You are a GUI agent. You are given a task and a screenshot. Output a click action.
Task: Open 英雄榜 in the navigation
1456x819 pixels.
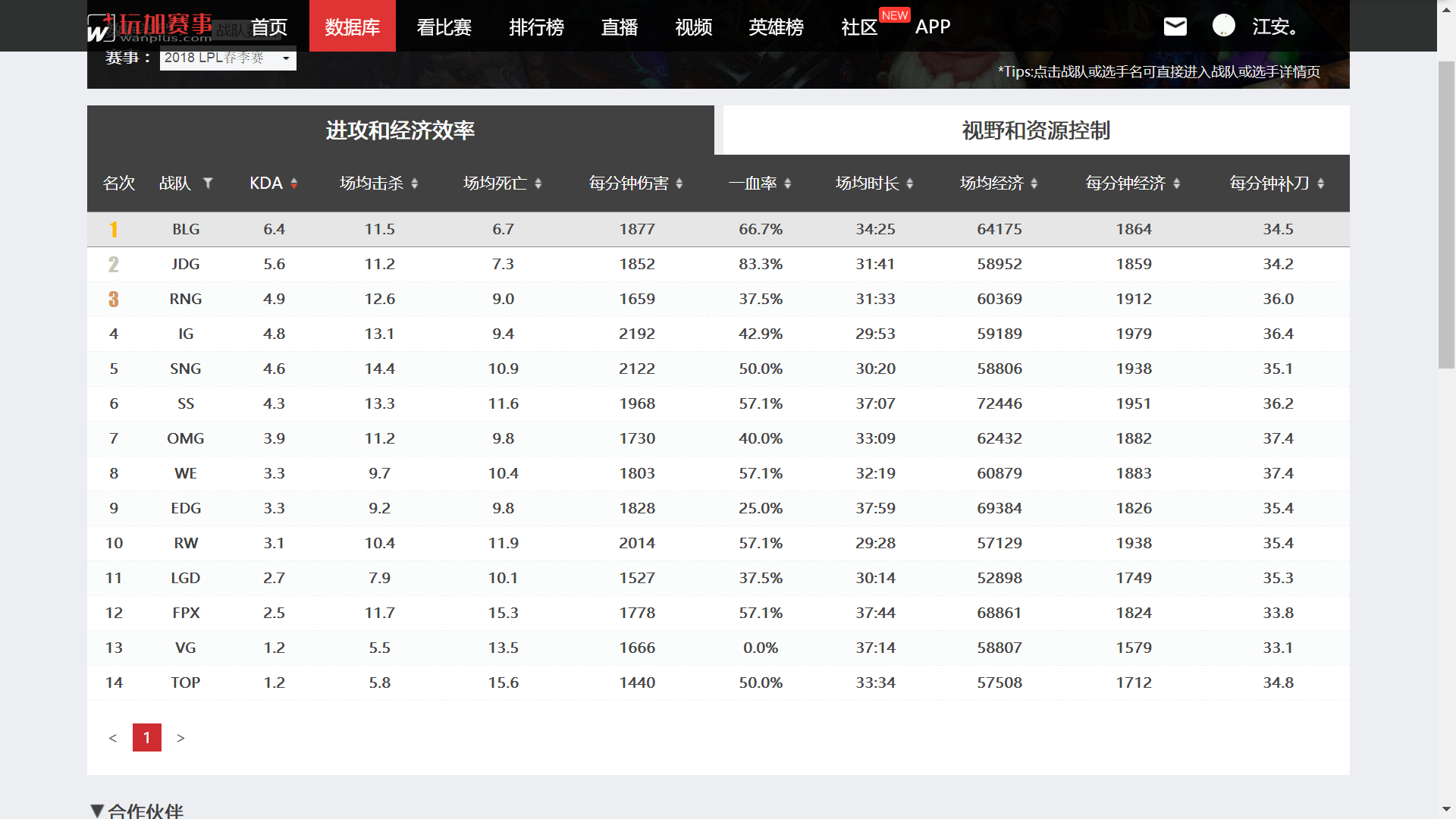click(x=777, y=27)
